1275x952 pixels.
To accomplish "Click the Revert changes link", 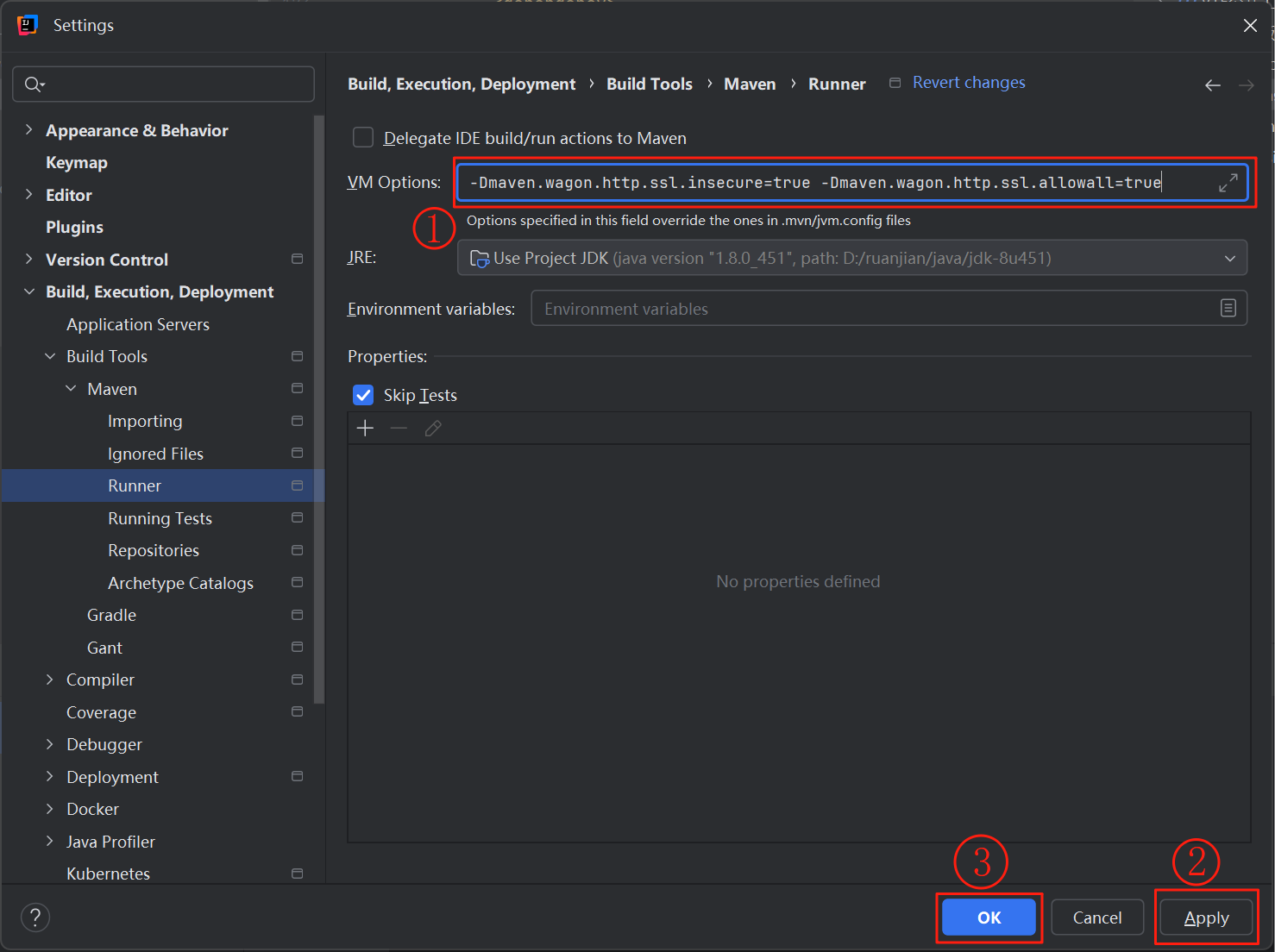I will click(x=969, y=83).
